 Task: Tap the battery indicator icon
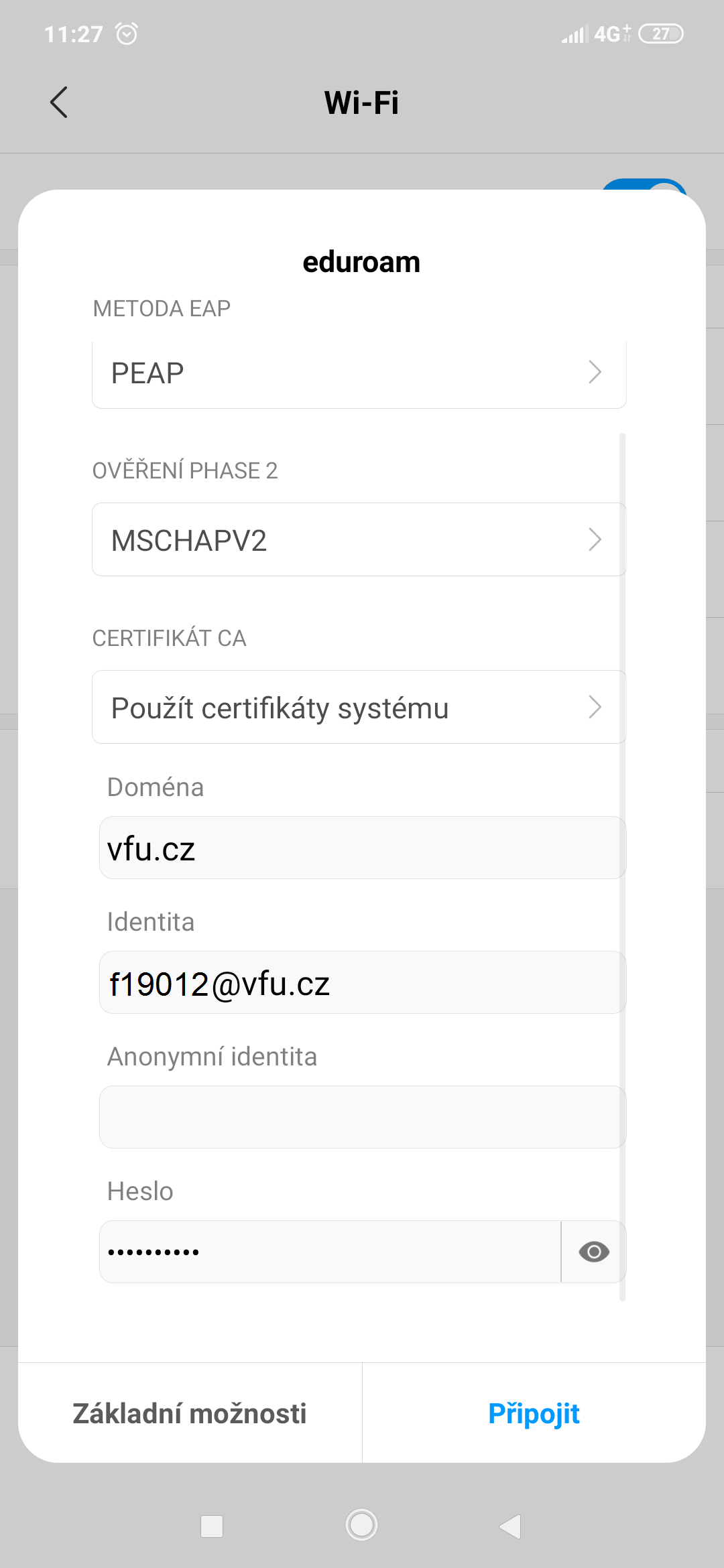(661, 34)
